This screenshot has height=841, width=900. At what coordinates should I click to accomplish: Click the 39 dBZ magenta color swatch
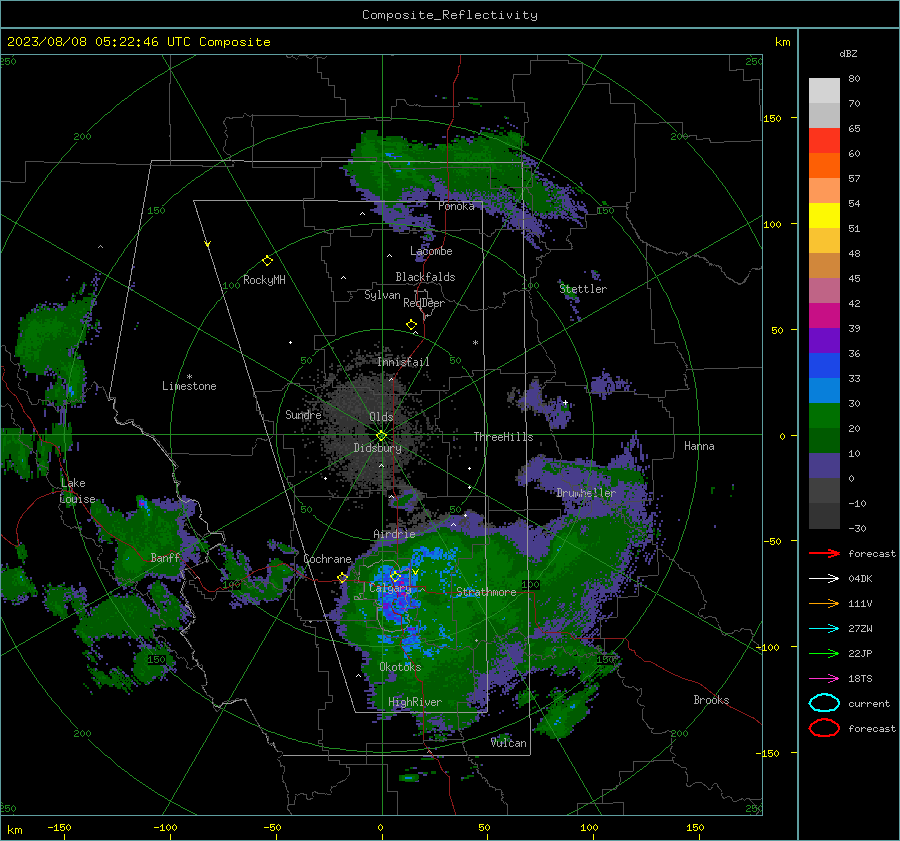tap(824, 315)
